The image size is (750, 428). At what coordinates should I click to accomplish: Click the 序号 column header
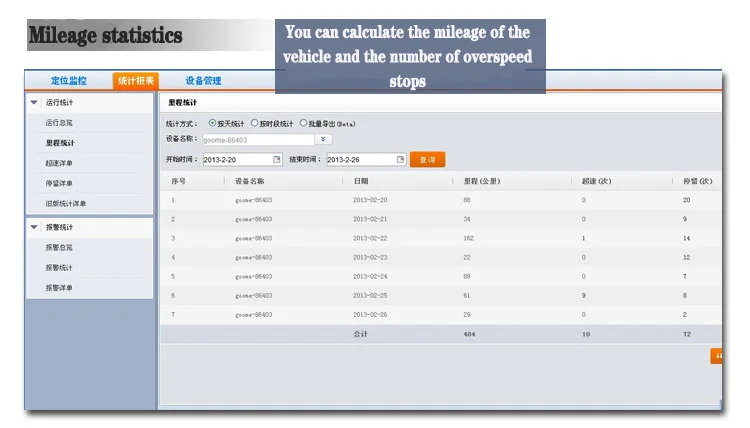tap(178, 181)
